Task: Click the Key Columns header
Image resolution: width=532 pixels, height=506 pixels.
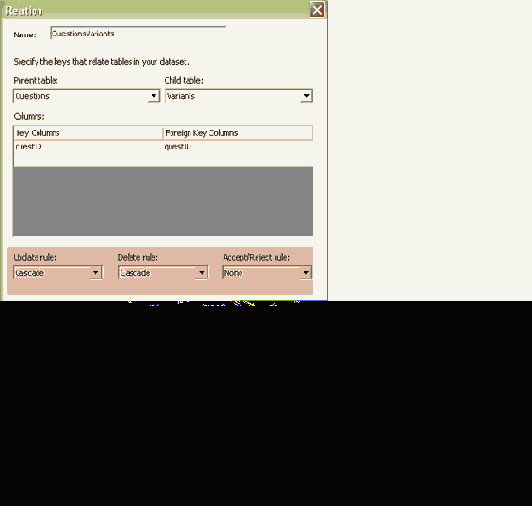Action: click(89, 133)
